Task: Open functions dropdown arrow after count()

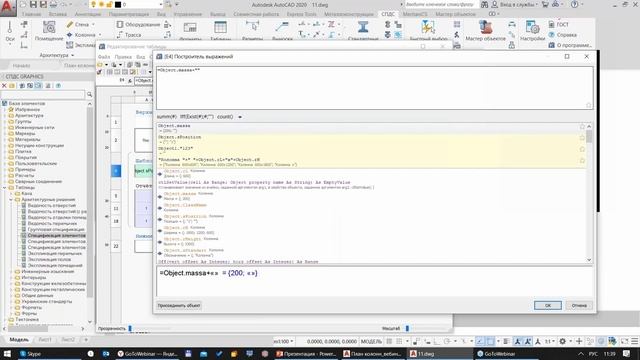Action: (x=240, y=117)
